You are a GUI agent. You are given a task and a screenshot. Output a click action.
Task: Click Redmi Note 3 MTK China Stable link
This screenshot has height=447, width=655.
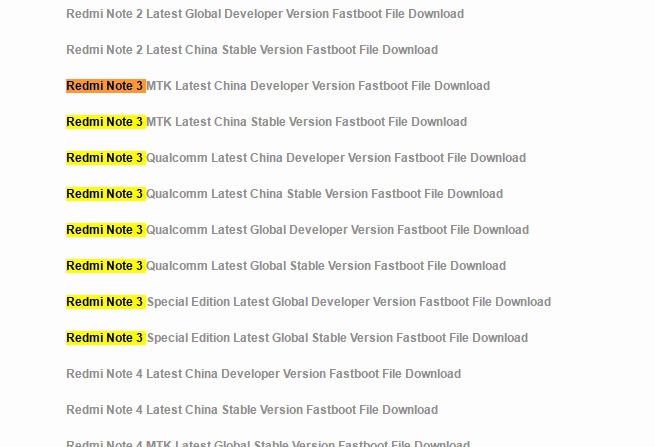(267, 122)
